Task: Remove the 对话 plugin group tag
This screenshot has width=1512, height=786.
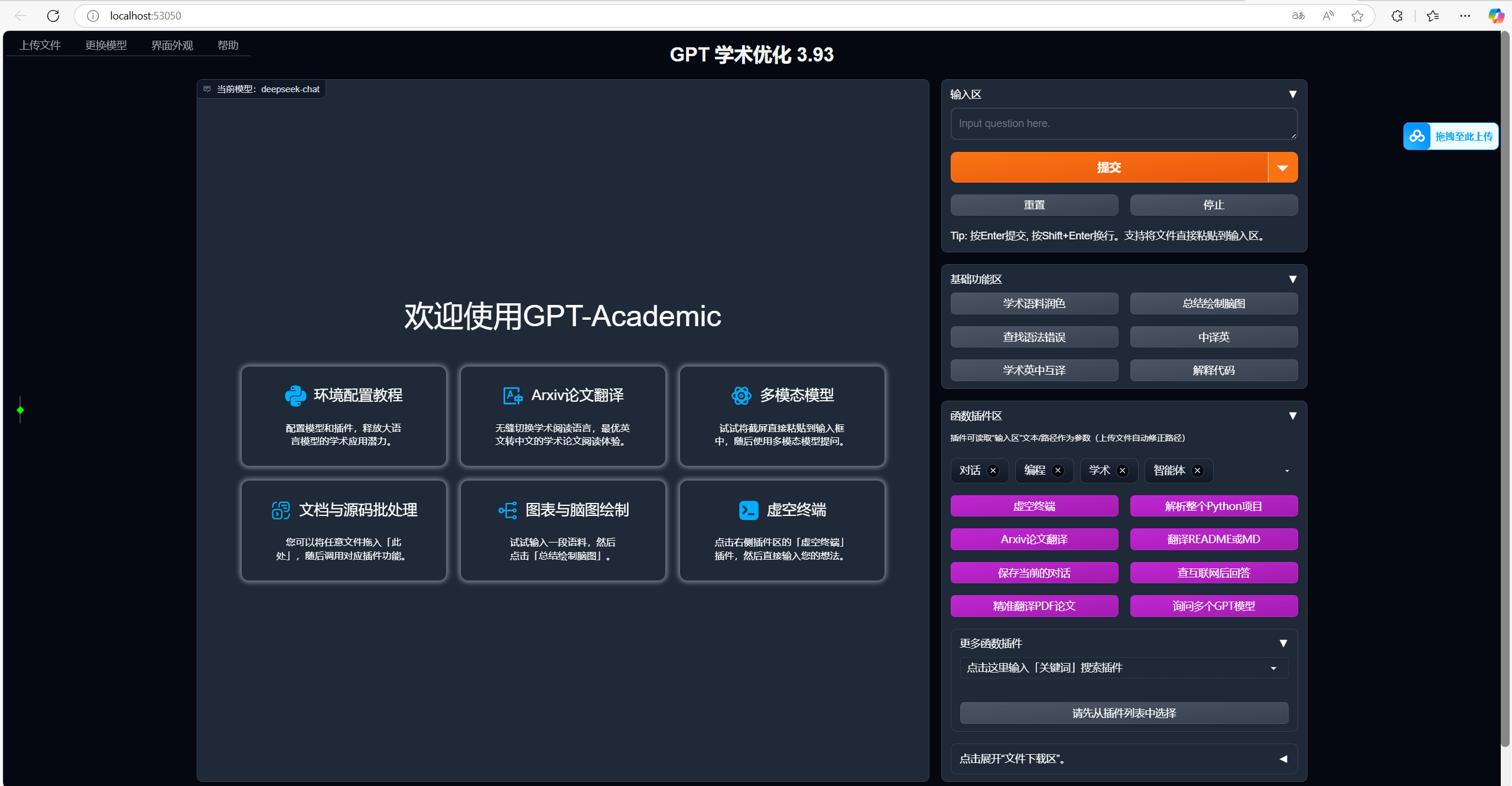Action: pos(993,470)
